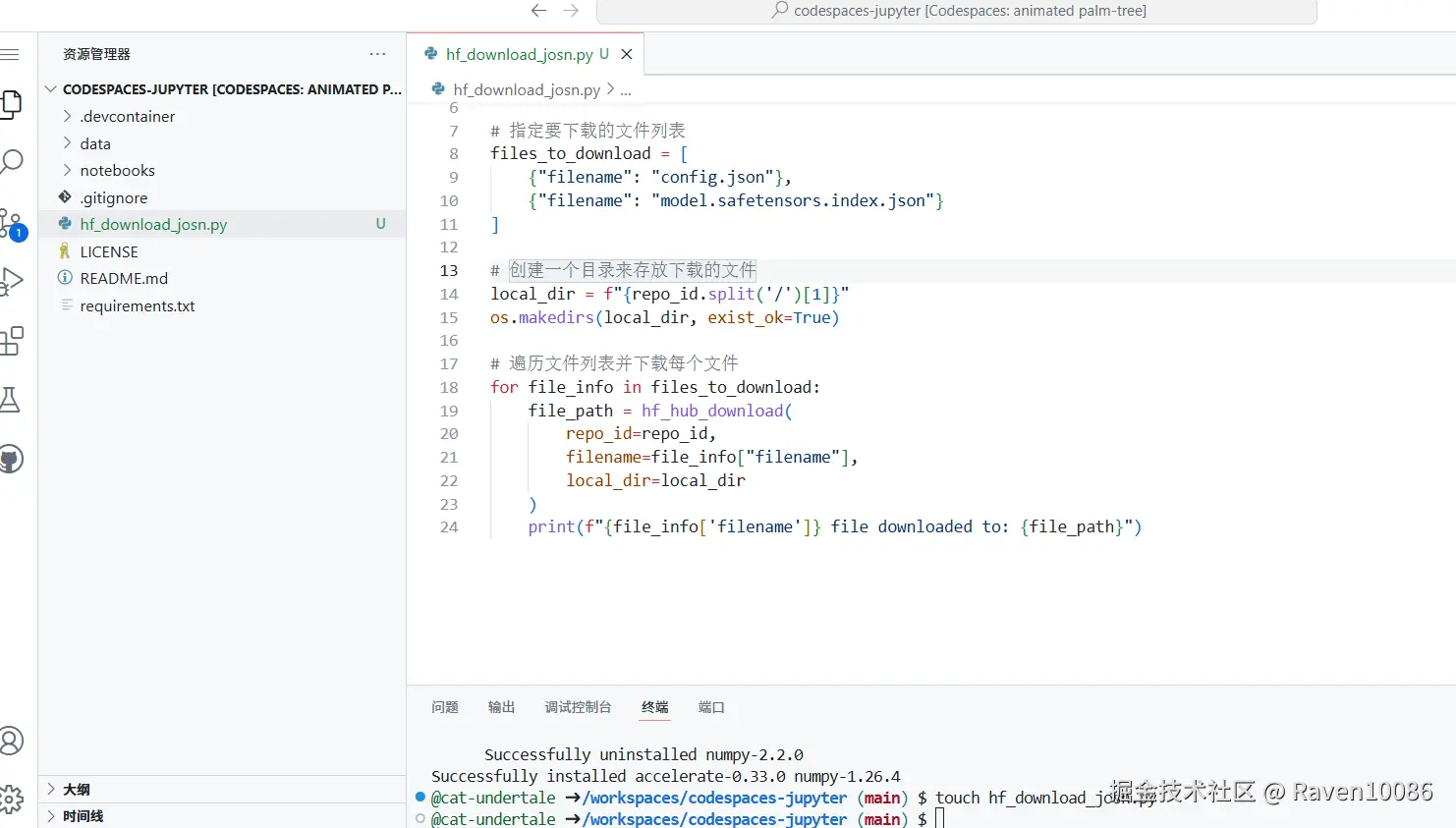Switch to the 问题 panel tab
The image size is (1456, 828).
[x=445, y=707]
